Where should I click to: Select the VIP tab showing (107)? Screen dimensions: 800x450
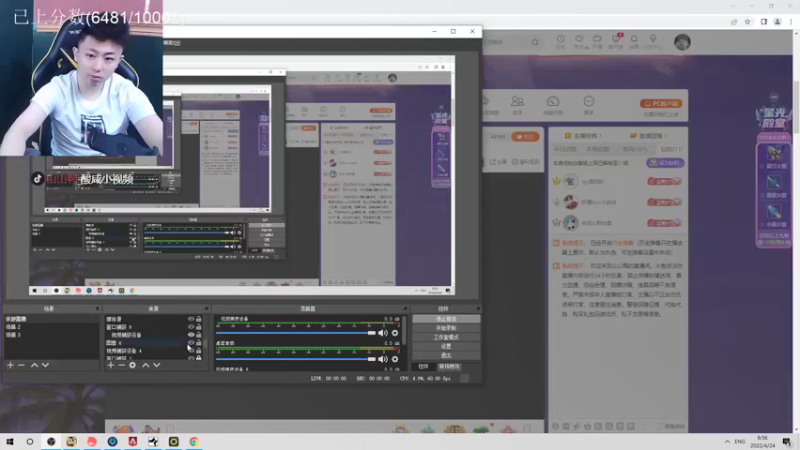pyautogui.click(x=635, y=149)
